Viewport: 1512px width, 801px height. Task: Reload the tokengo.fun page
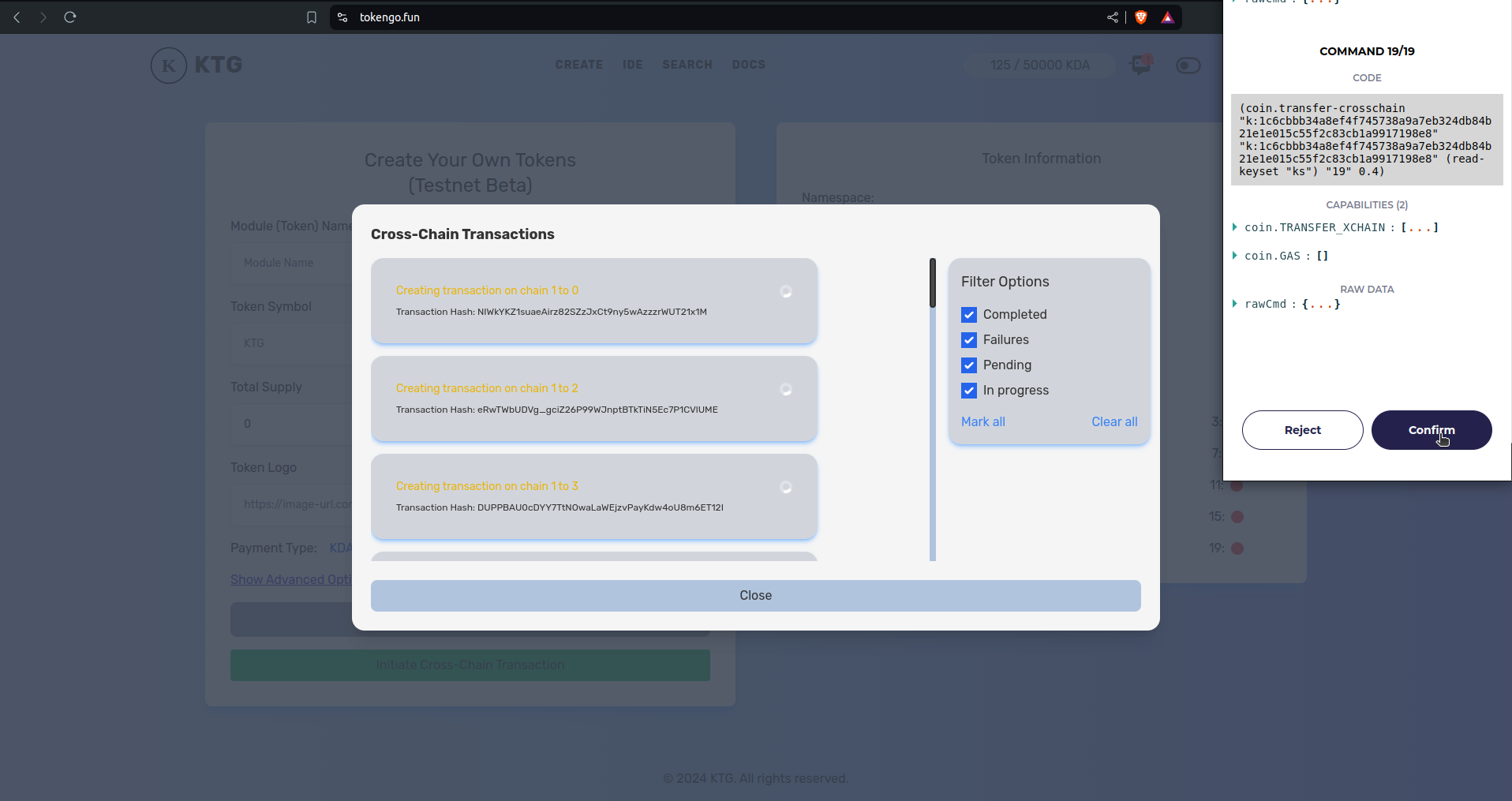(x=70, y=17)
